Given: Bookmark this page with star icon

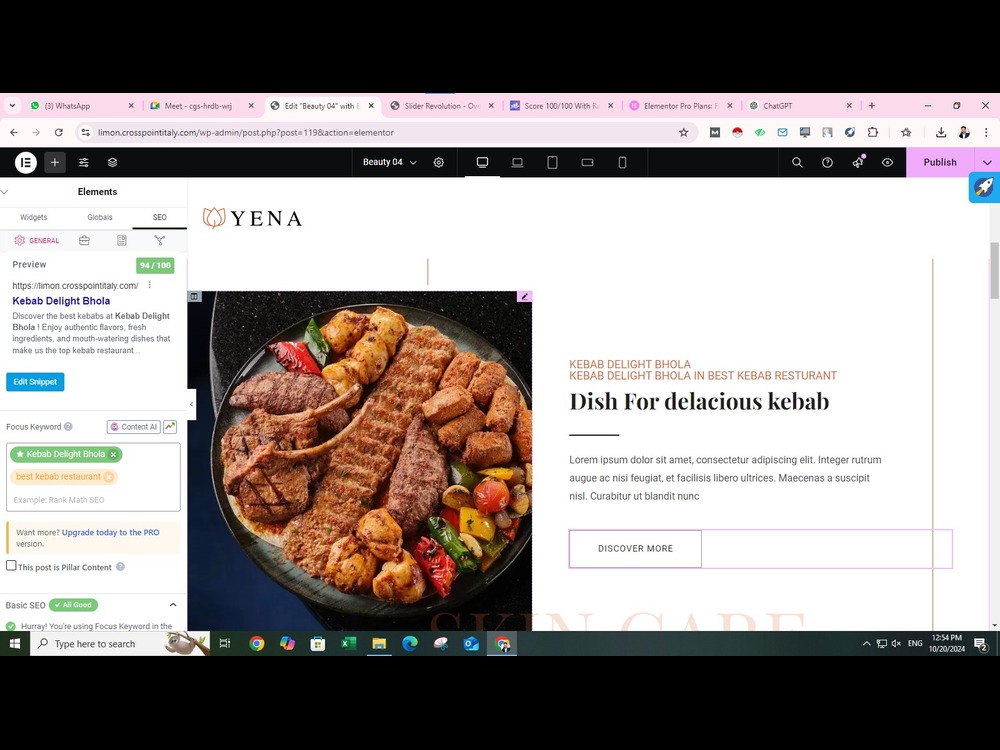Looking at the screenshot, I should click(684, 133).
